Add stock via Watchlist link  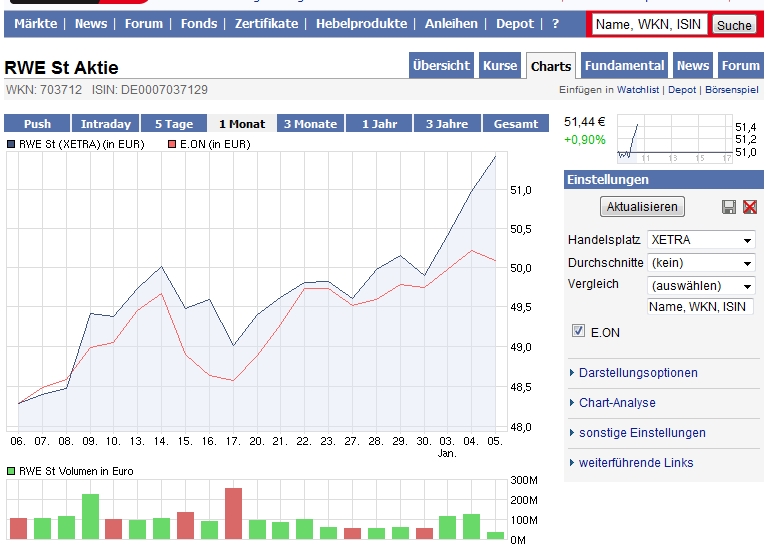coord(637,90)
